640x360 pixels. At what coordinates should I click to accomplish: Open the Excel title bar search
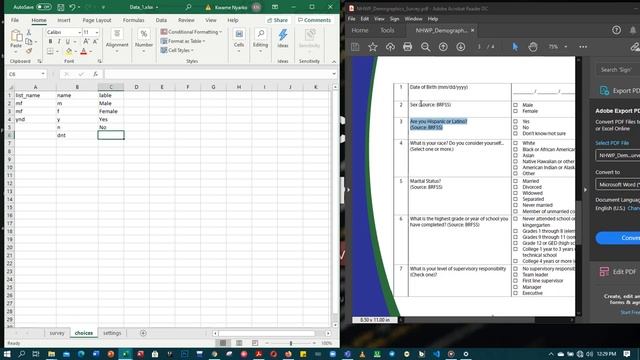pyautogui.click(x=188, y=7)
